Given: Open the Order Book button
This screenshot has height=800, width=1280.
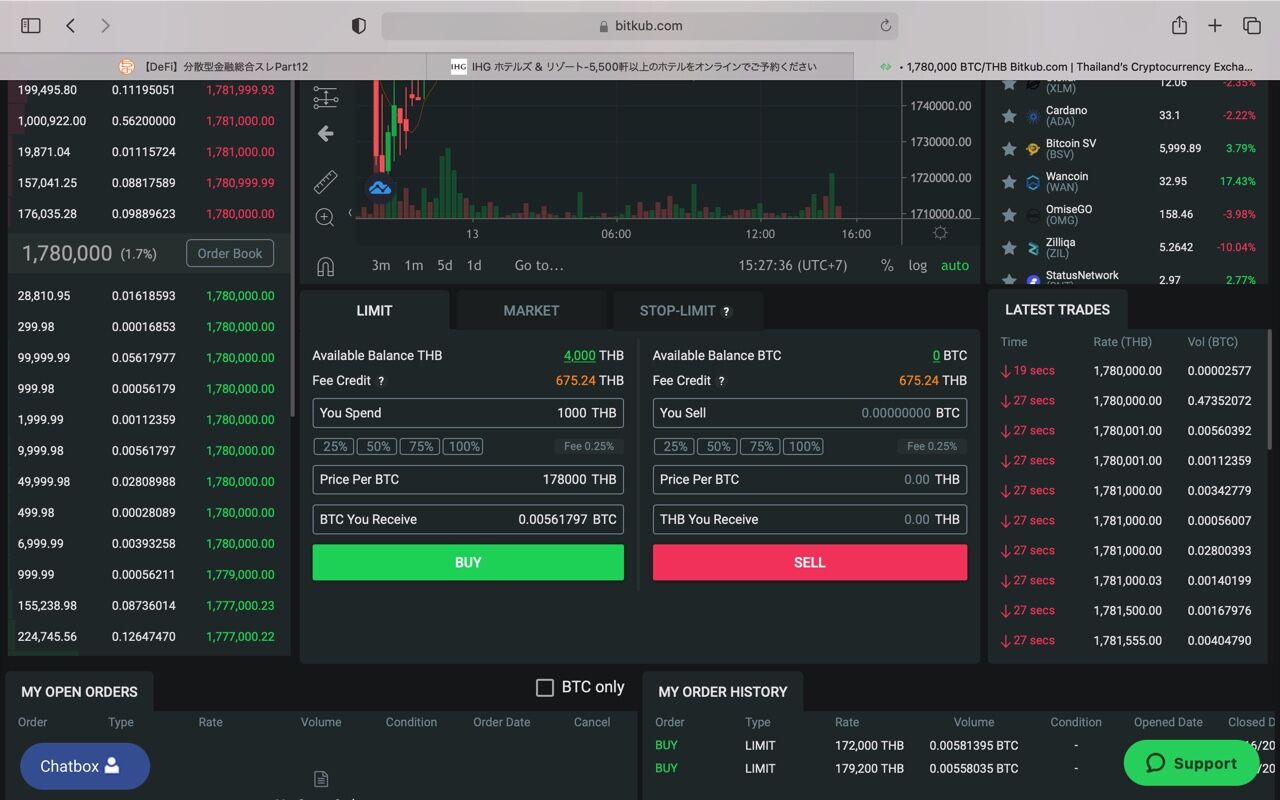Looking at the screenshot, I should tap(230, 253).
